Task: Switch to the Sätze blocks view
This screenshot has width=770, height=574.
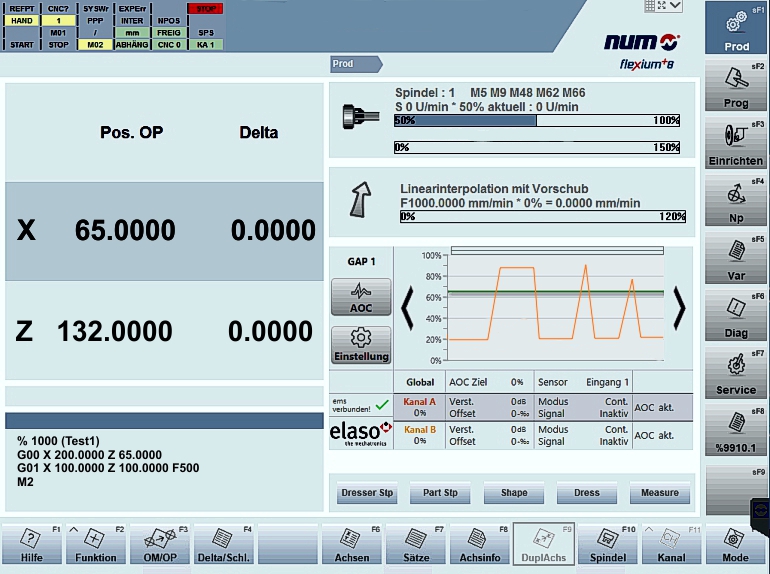Action: point(417,545)
